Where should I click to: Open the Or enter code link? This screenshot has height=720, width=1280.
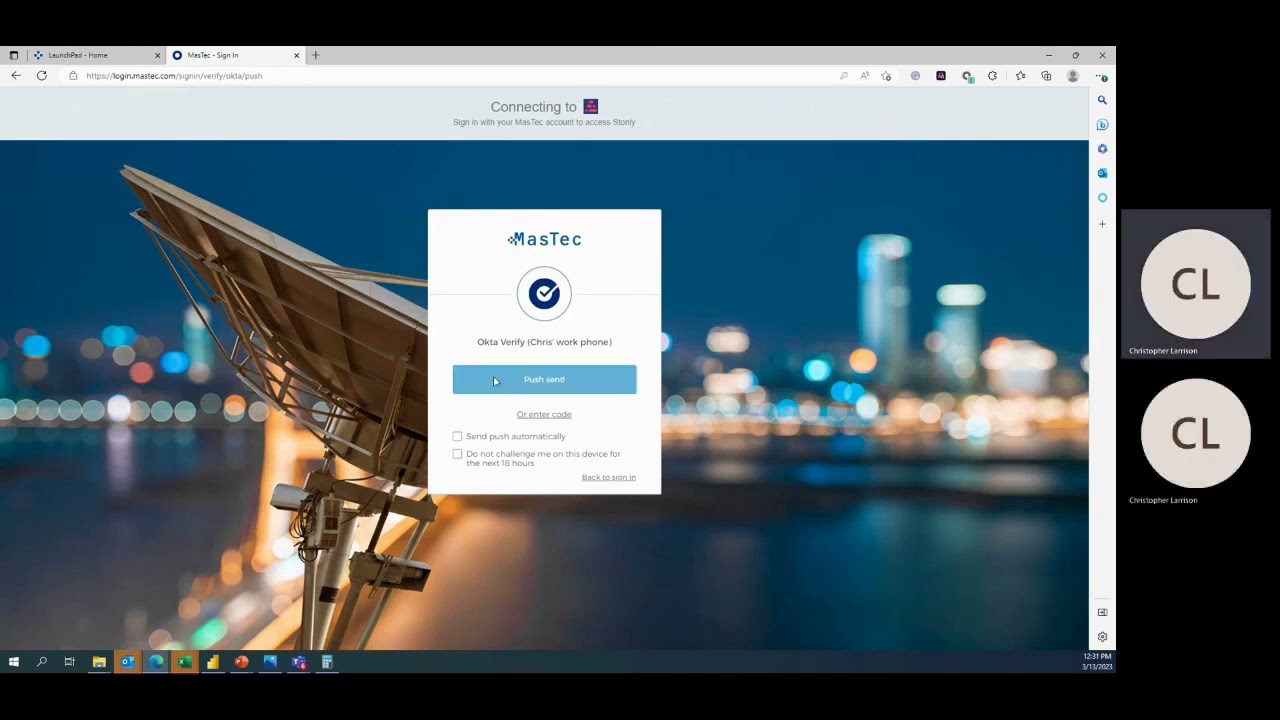point(544,414)
